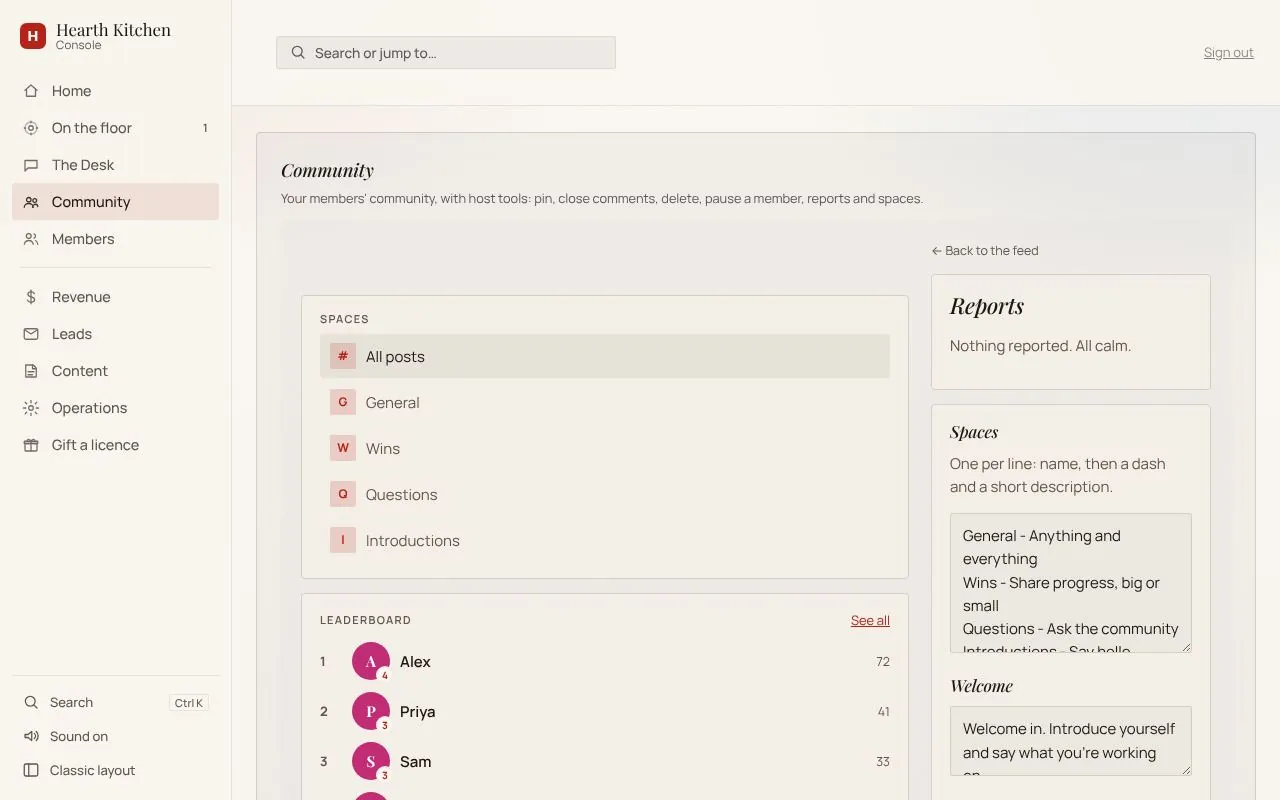Screen dimensions: 1280x800
Task: Open Home via its house icon
Action: (31, 91)
